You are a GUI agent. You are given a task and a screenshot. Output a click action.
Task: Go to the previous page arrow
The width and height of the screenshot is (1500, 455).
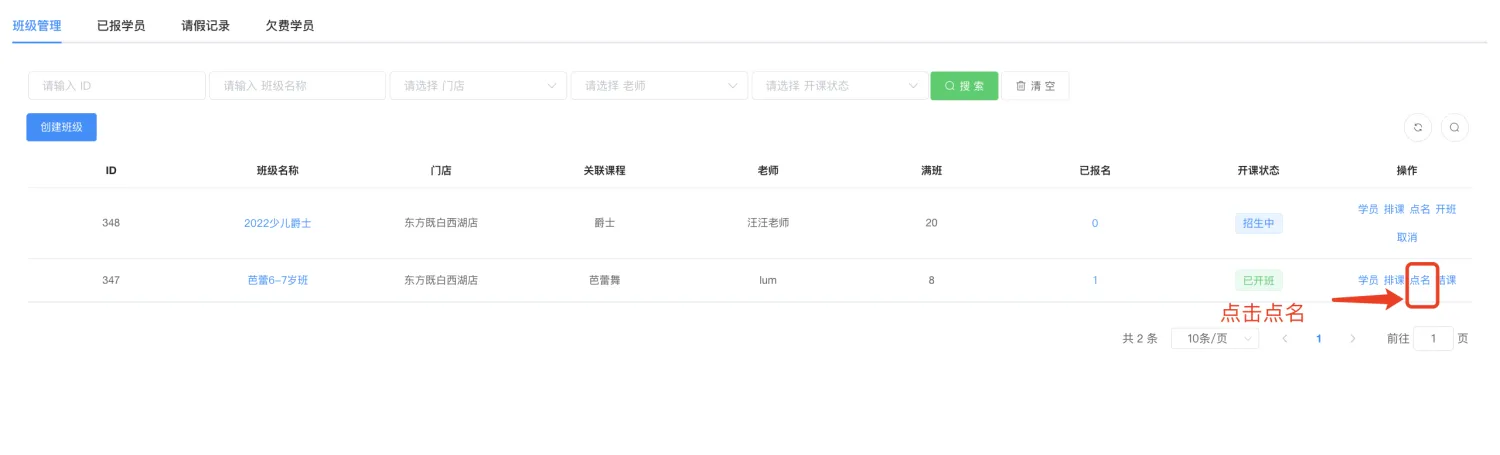[x=1284, y=339]
